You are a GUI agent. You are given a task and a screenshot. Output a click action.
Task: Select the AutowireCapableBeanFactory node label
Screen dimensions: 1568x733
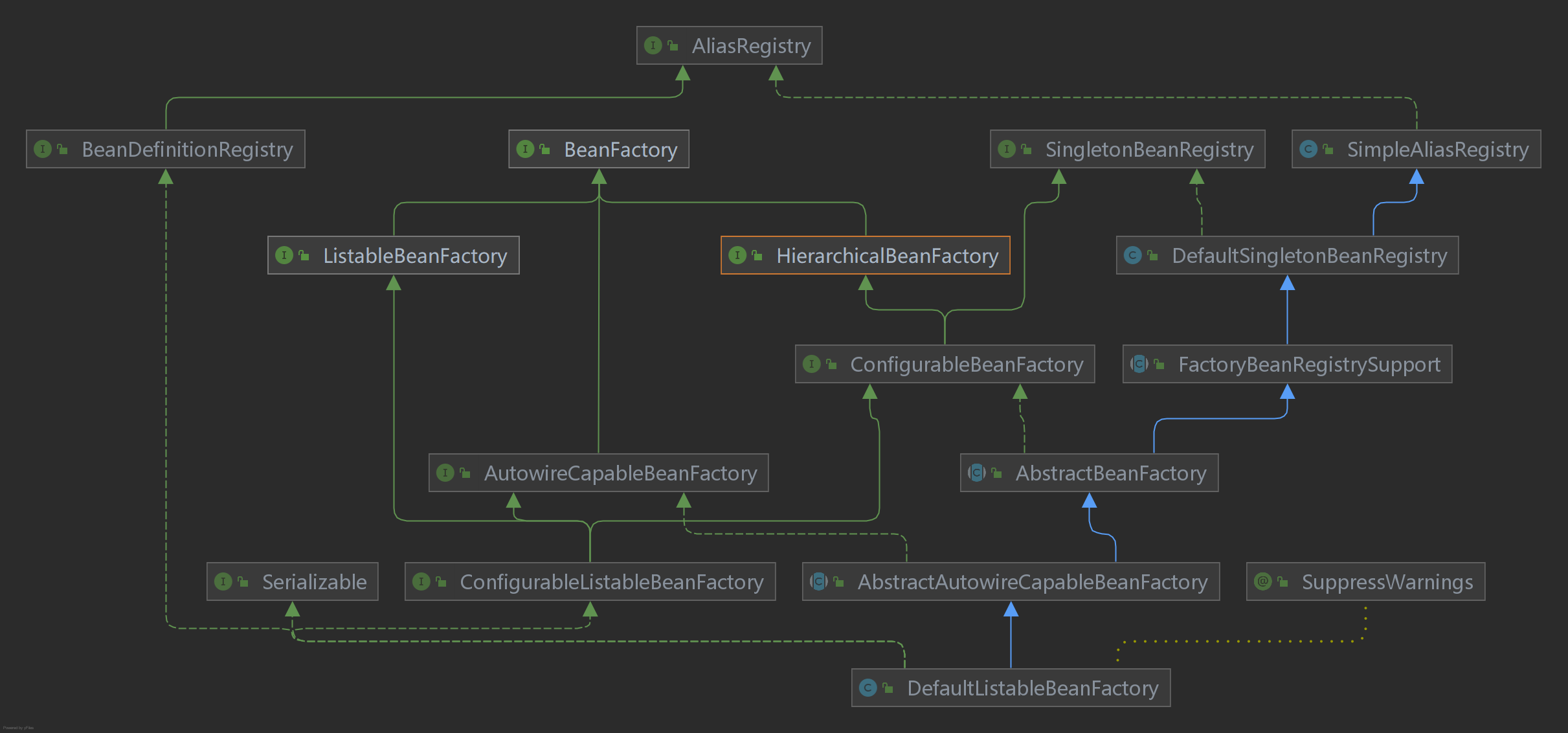[620, 473]
